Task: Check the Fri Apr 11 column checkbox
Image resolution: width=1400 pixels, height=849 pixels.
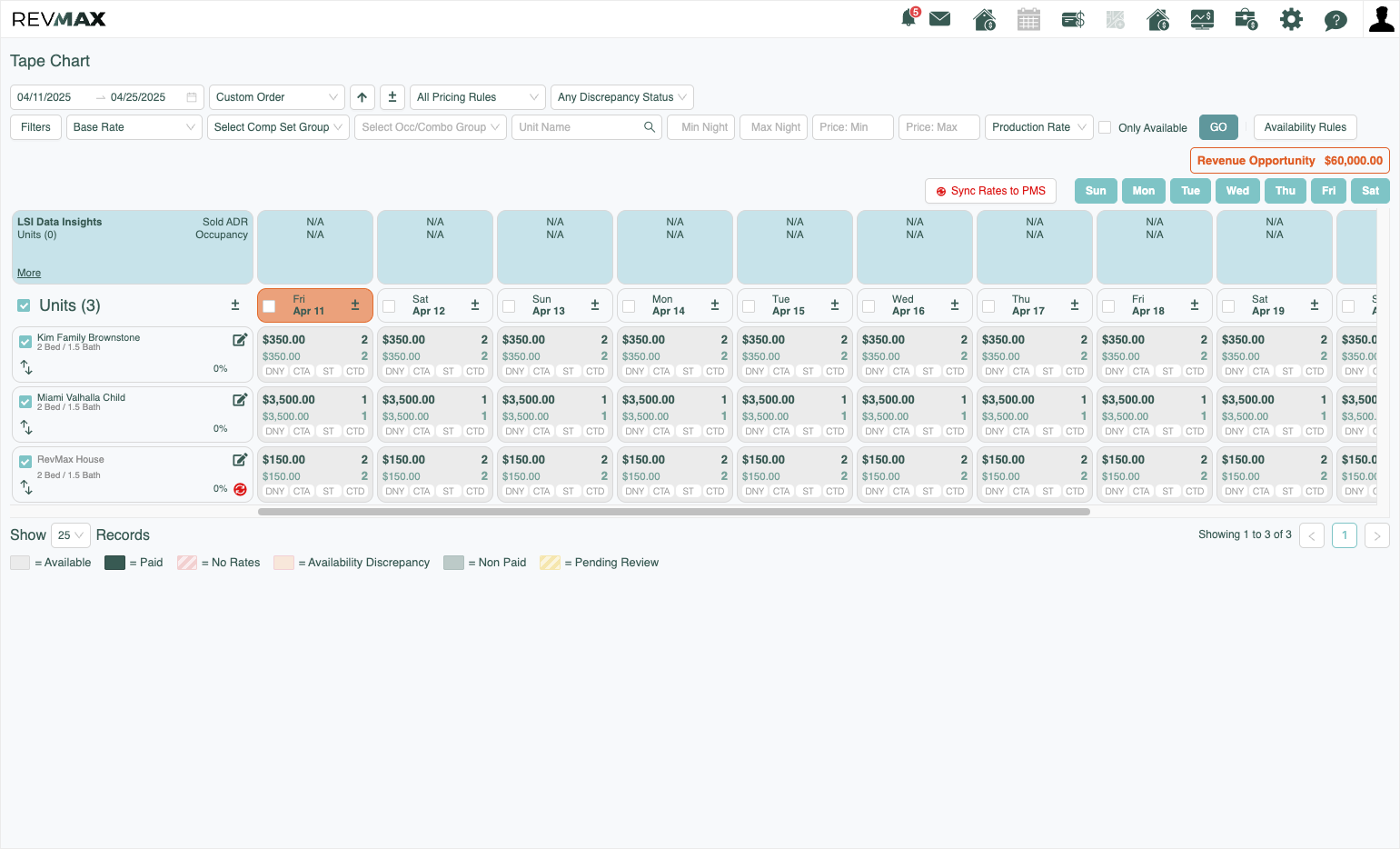Action: point(269,306)
